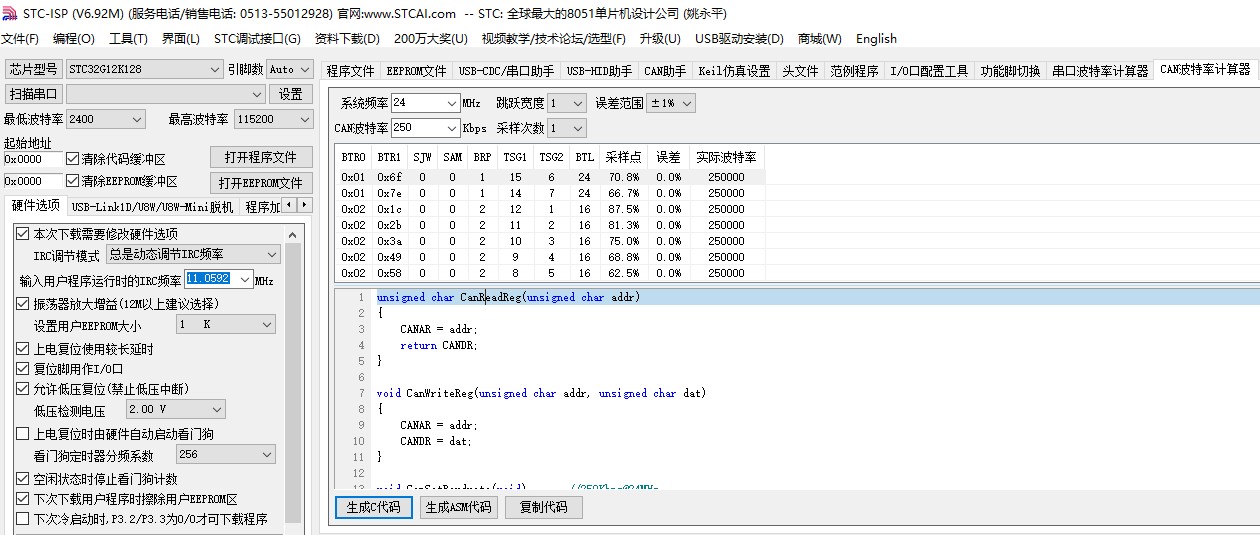The width and height of the screenshot is (1260, 535).
Task: Switch to the Keil仿真设置 tab
Action: click(734, 71)
